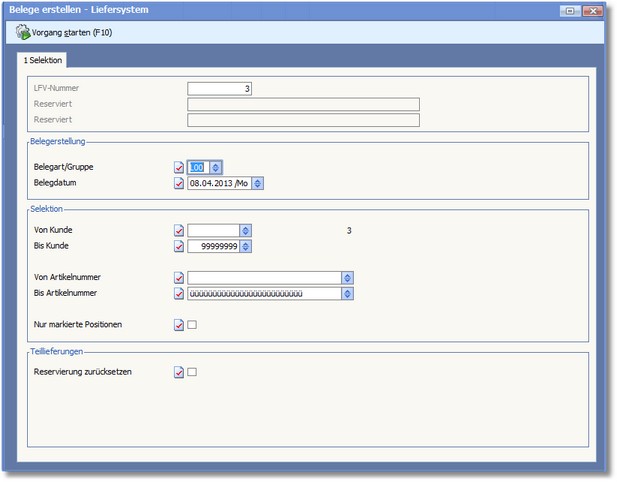Click the red-check icon beside Von Kunde
The width and height of the screenshot is (617, 482).
coord(179,231)
